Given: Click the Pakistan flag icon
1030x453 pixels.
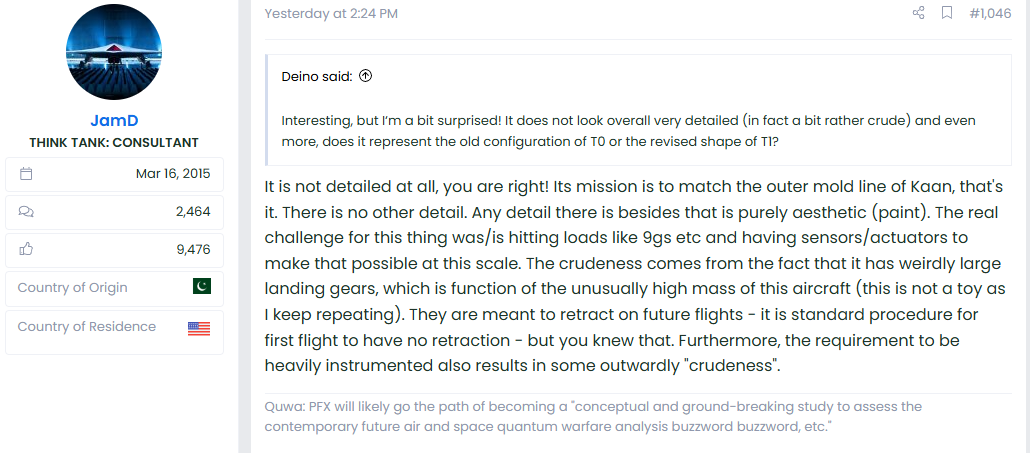Looking at the screenshot, I should click(202, 286).
